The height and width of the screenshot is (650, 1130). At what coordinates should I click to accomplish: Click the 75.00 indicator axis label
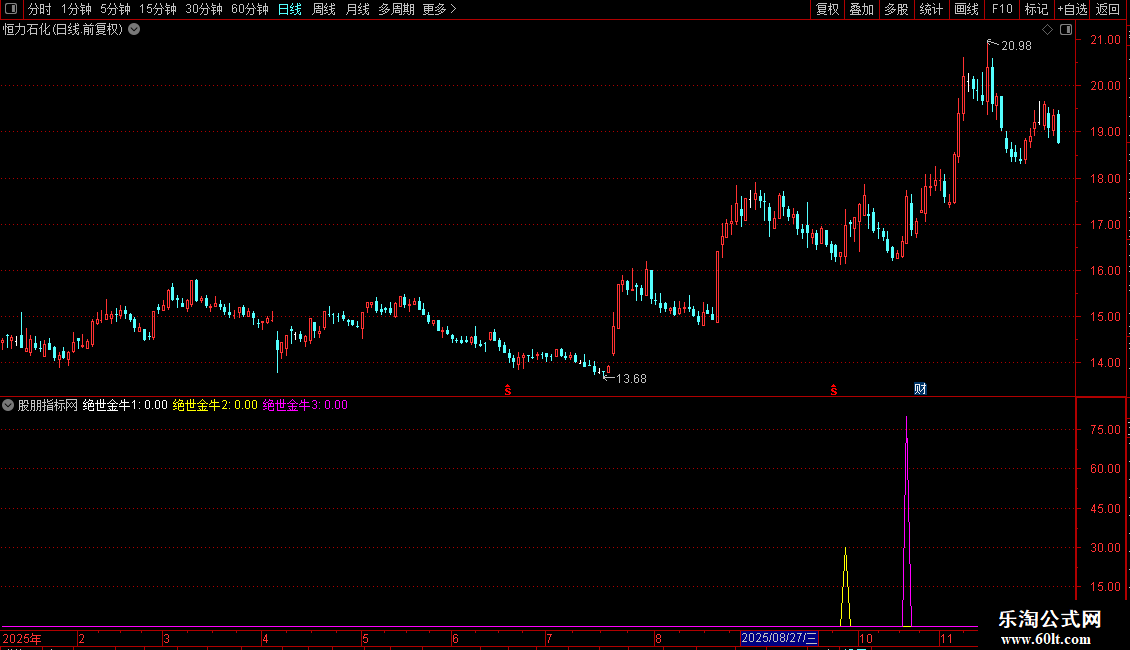pos(1105,429)
